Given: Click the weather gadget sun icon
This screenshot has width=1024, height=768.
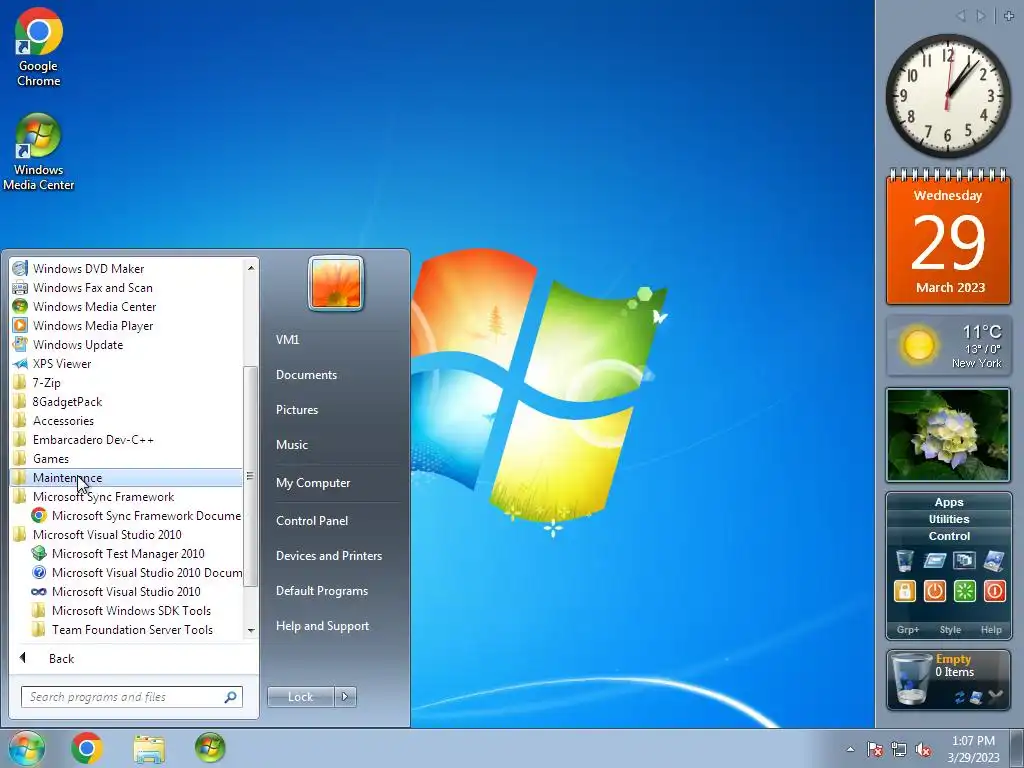Looking at the screenshot, I should [x=918, y=345].
